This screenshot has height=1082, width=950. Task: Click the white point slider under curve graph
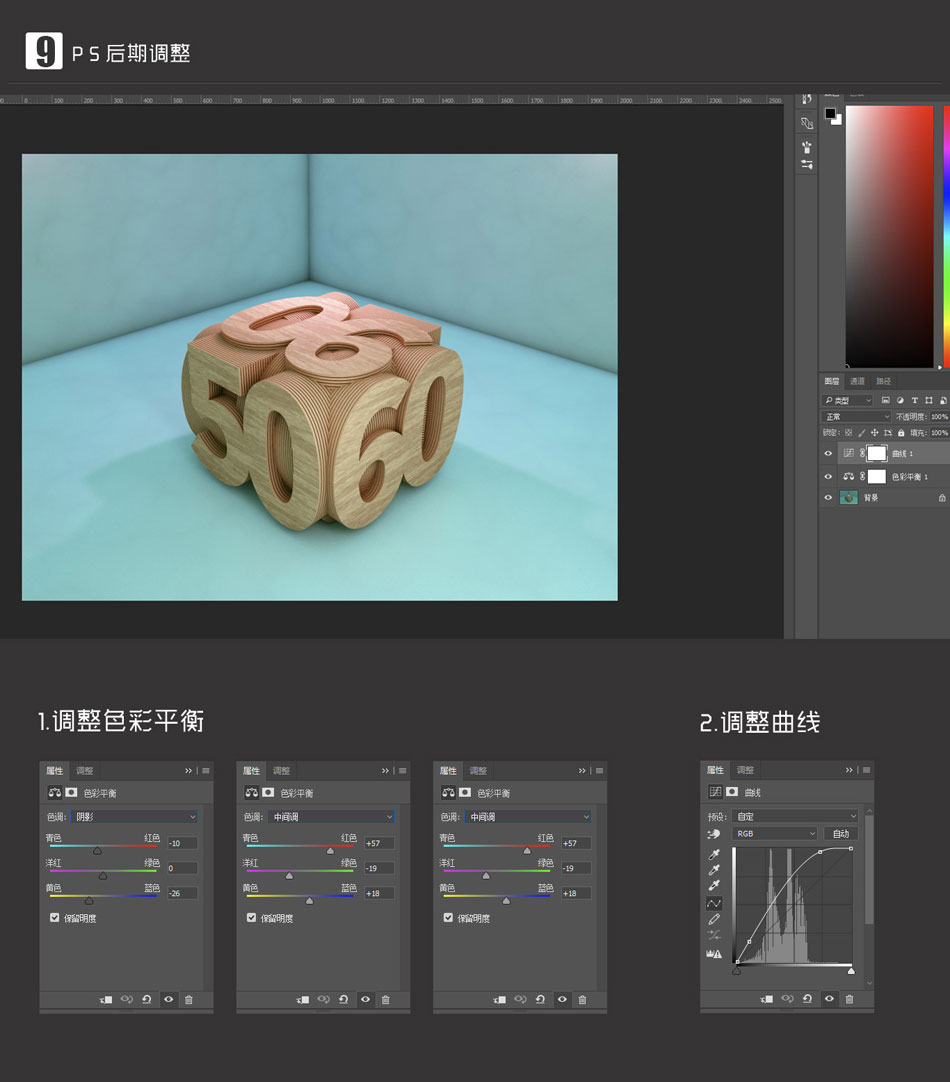851,971
